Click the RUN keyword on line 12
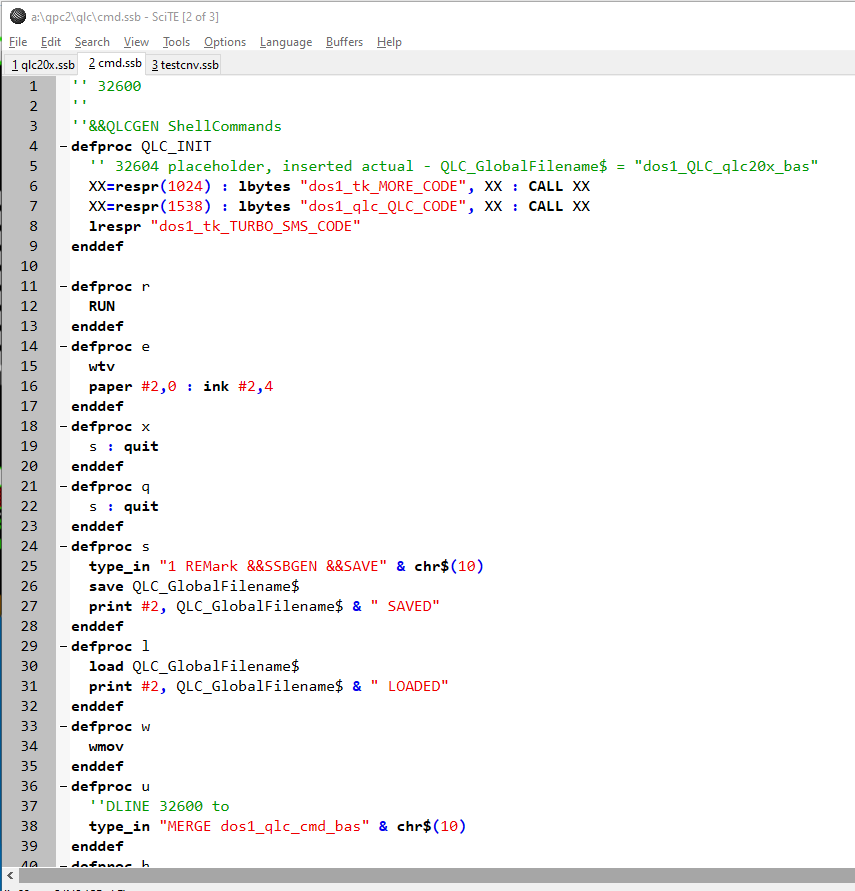This screenshot has width=855, height=891. (102, 306)
